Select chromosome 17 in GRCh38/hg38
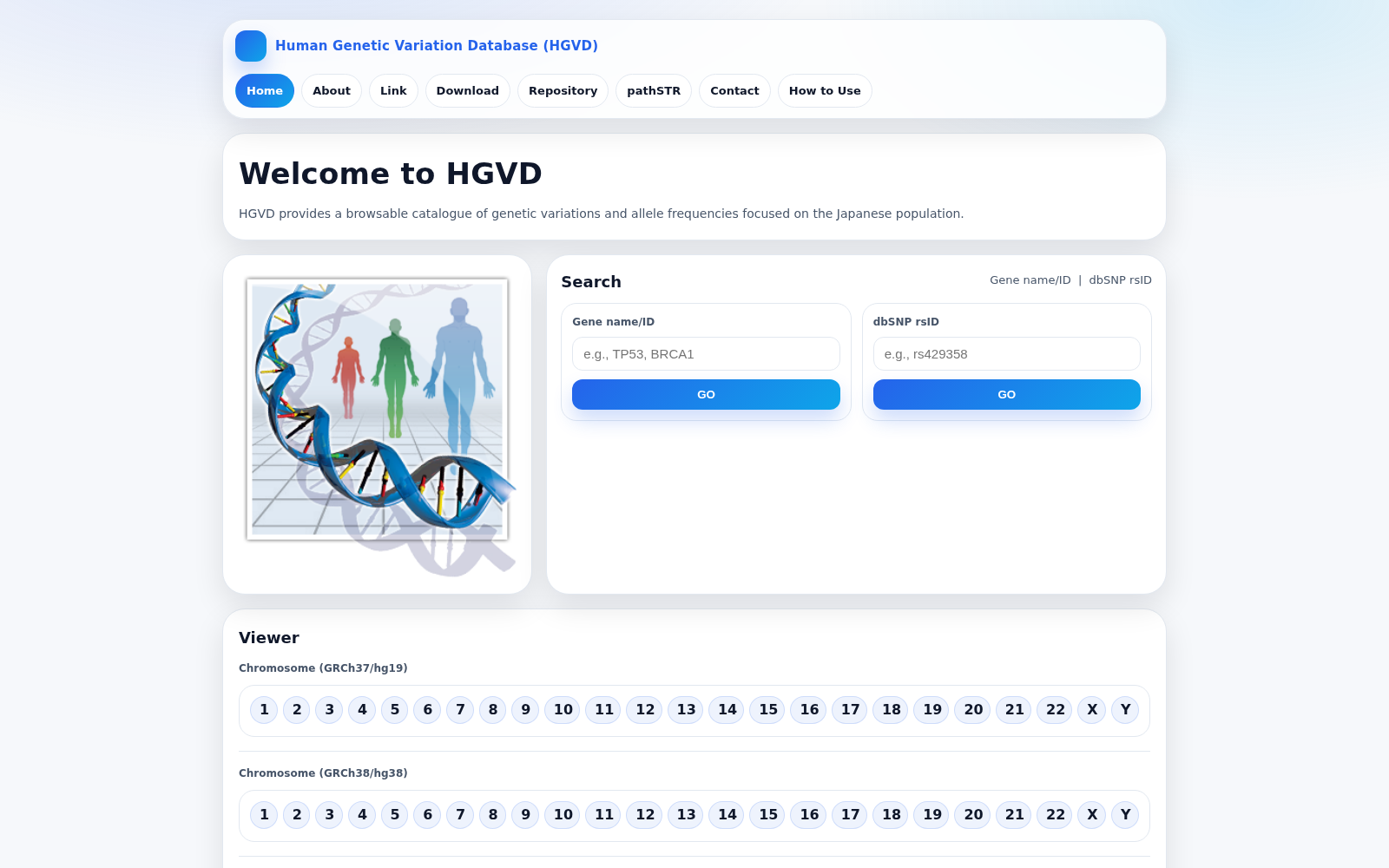 click(x=850, y=815)
